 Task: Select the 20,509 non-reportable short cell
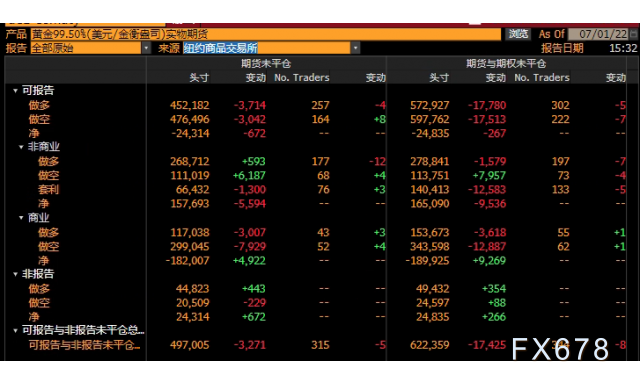pyautogui.click(x=193, y=303)
